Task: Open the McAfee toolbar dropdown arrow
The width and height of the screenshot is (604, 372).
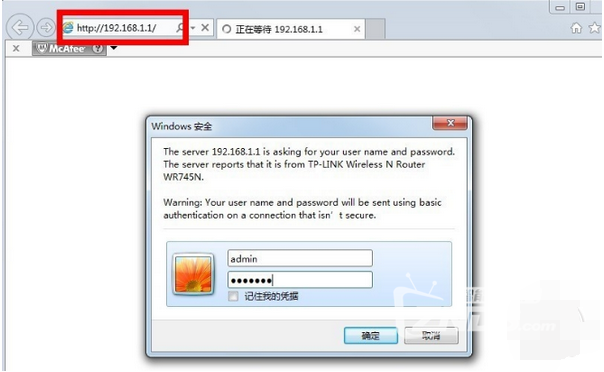Action: (x=114, y=48)
